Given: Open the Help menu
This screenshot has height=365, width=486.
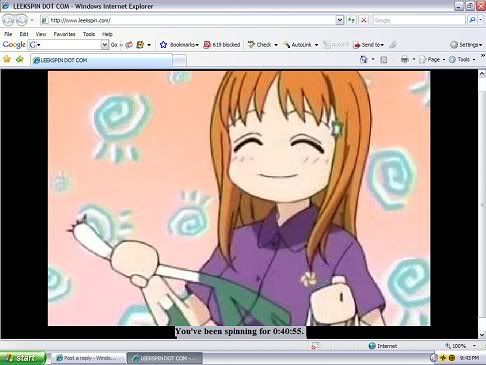Looking at the screenshot, I should [107, 34].
